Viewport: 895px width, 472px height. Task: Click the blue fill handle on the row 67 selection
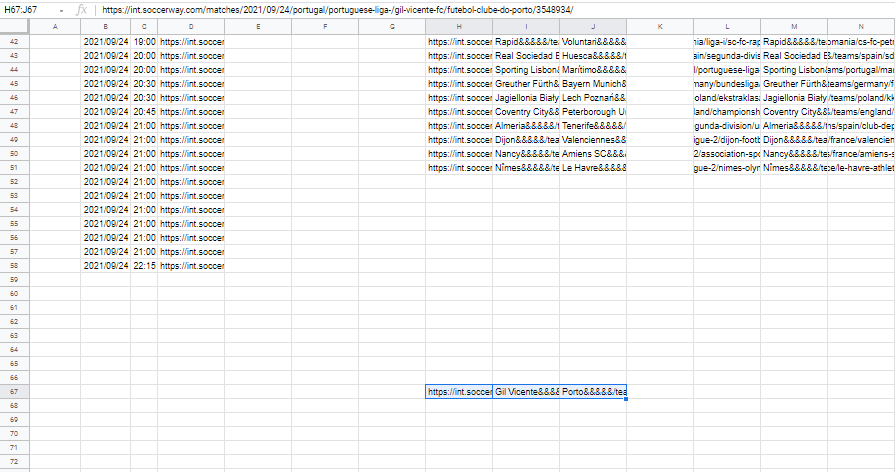[626, 399]
